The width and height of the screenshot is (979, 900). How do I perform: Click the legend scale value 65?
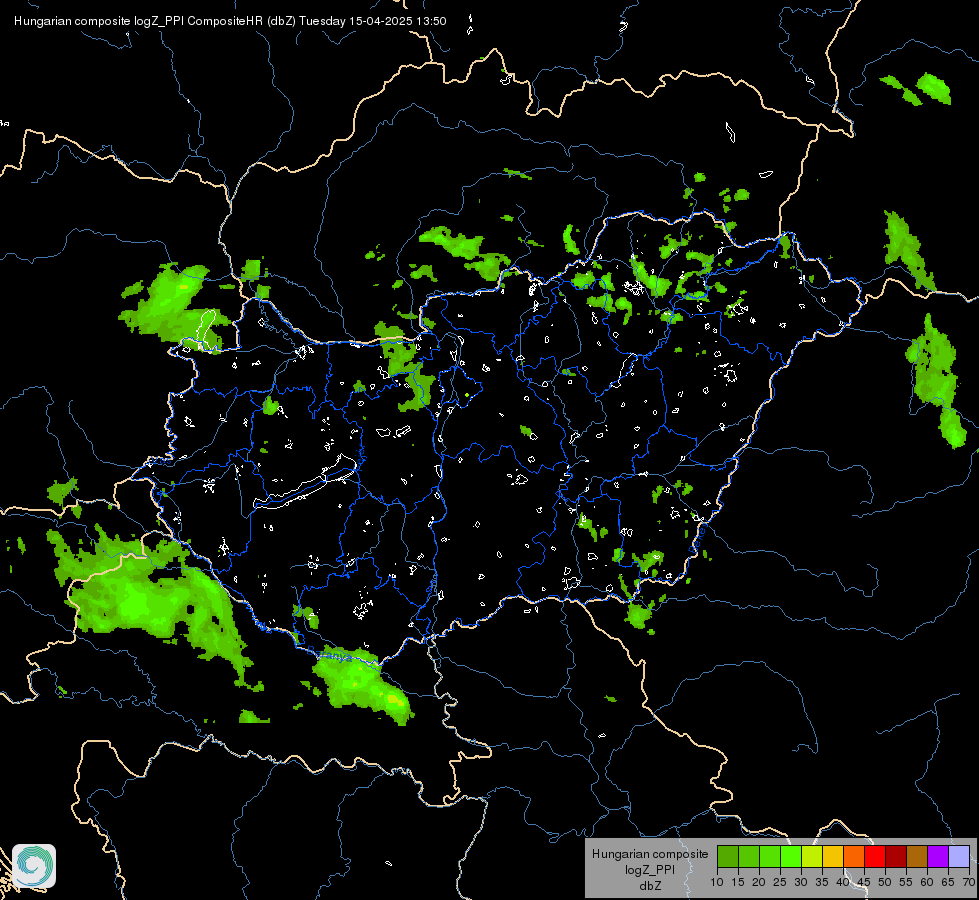coord(948,882)
